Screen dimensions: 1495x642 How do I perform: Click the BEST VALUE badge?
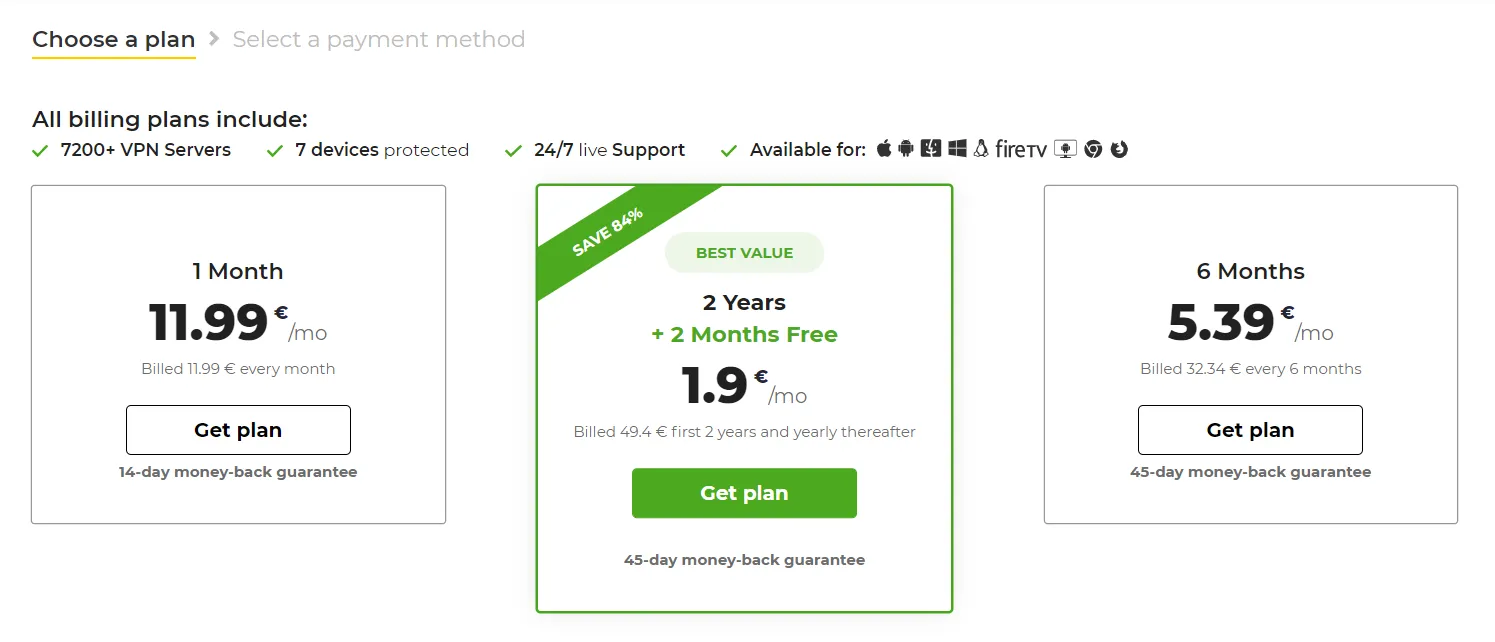coord(744,252)
